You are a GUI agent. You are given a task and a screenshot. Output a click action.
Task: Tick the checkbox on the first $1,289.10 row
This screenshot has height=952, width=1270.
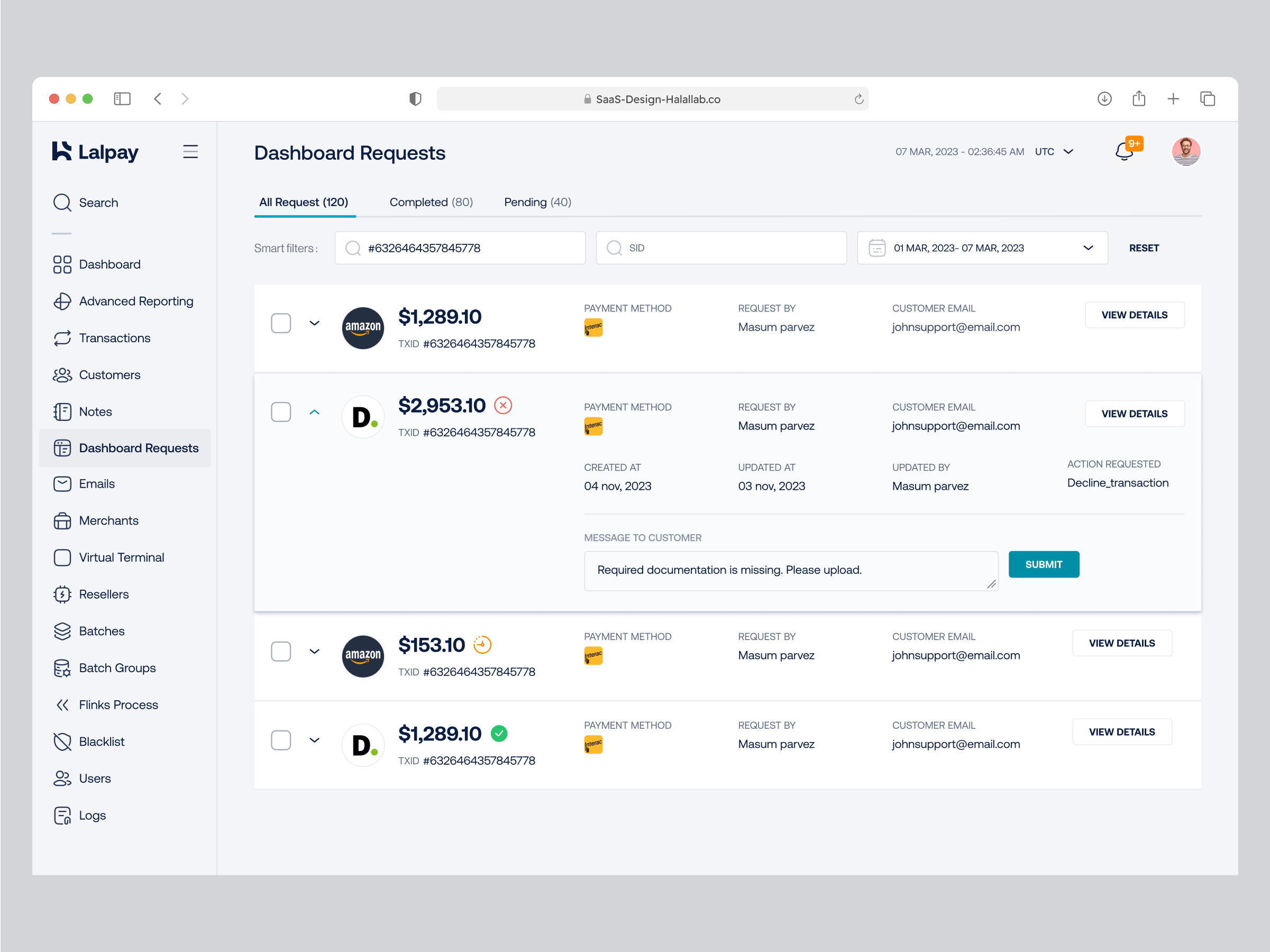[281, 323]
